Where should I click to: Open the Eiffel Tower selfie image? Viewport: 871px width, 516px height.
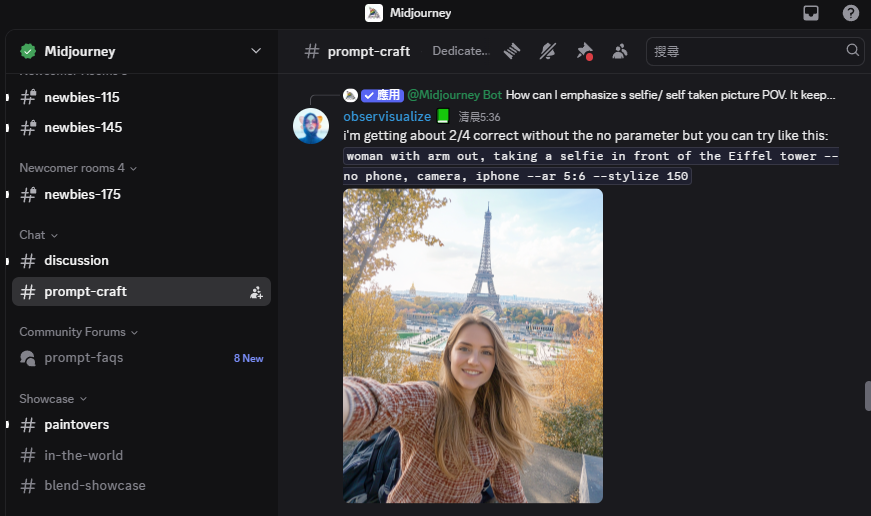(x=473, y=345)
